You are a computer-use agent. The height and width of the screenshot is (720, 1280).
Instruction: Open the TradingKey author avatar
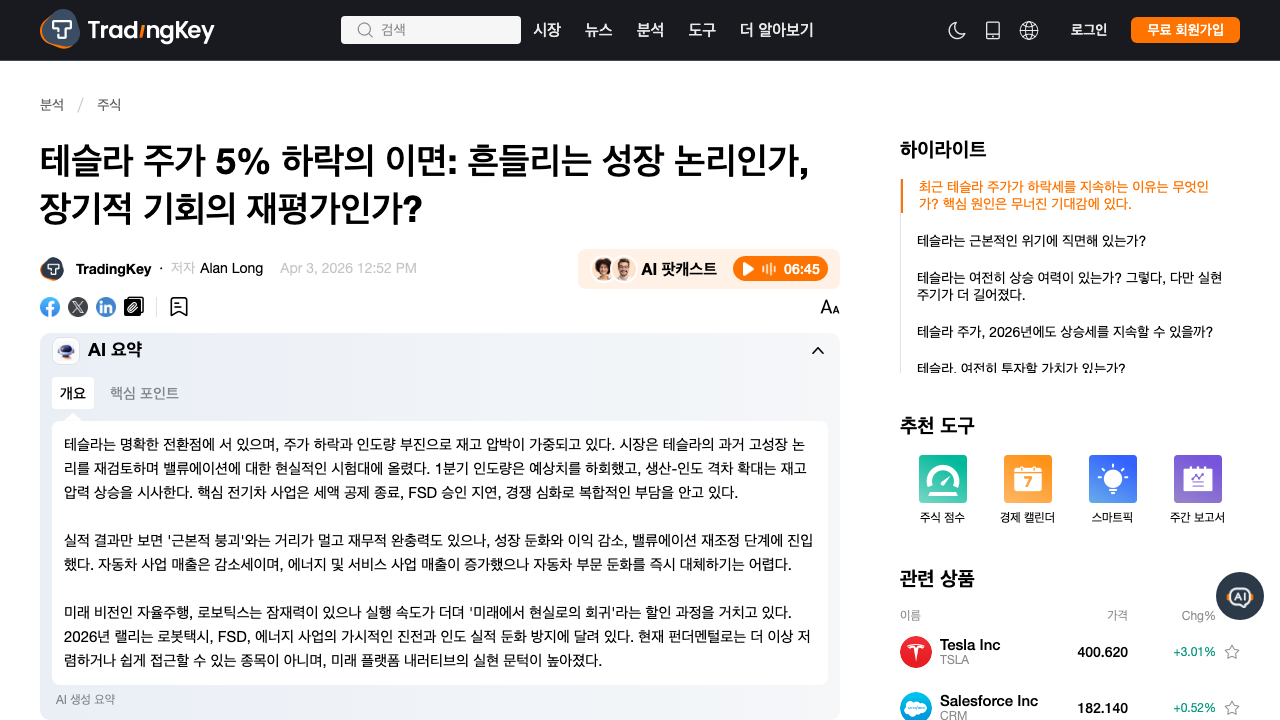(x=52, y=269)
